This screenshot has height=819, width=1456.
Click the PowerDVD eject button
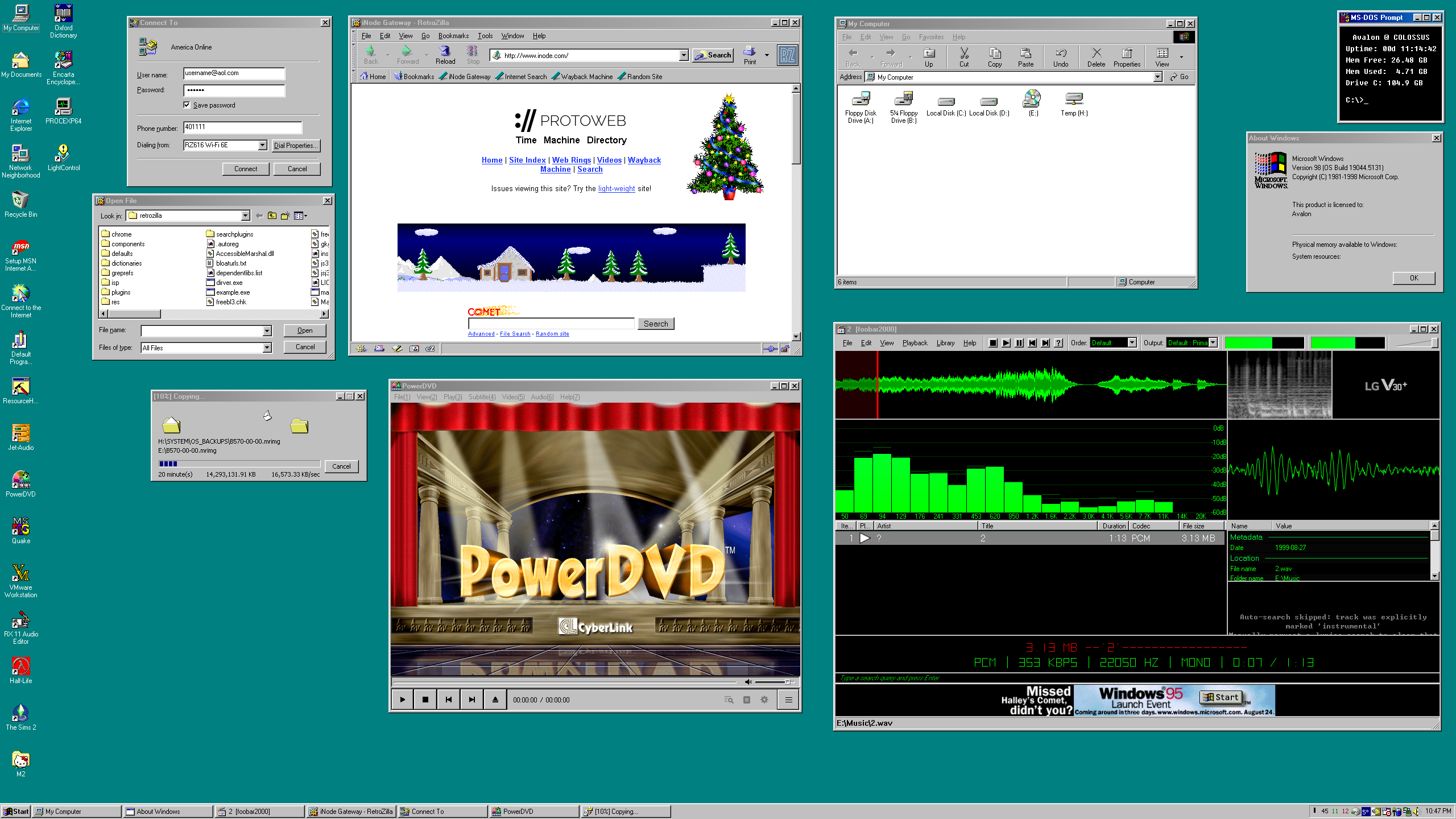tap(495, 700)
